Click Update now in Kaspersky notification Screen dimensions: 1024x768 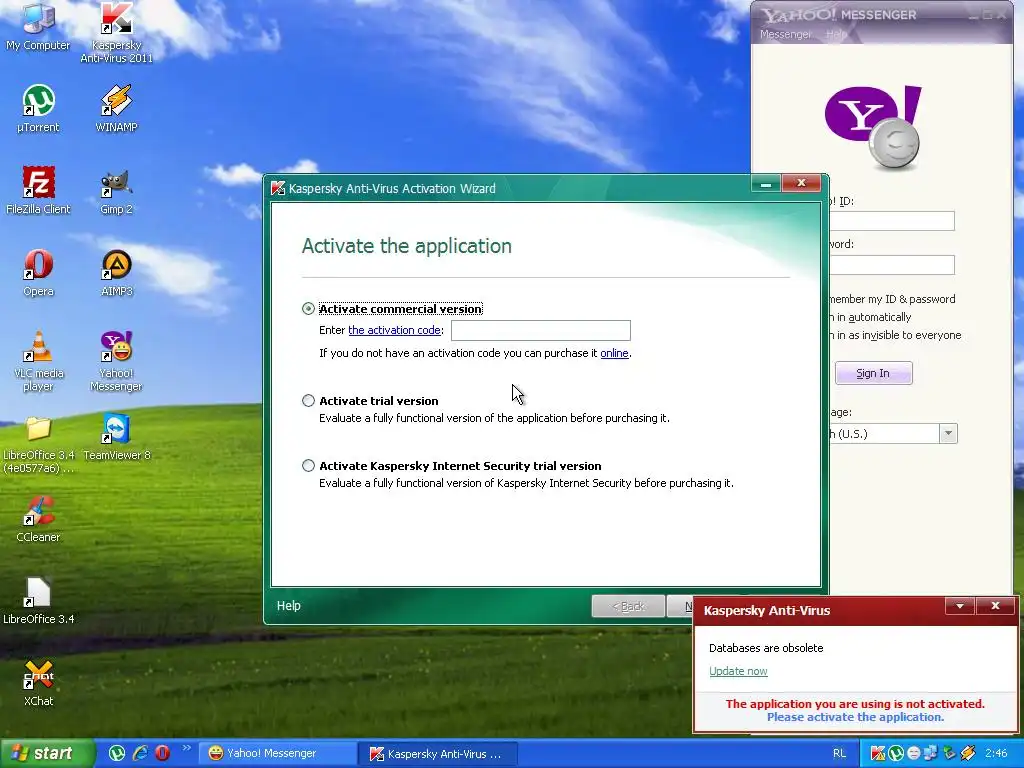[738, 671]
